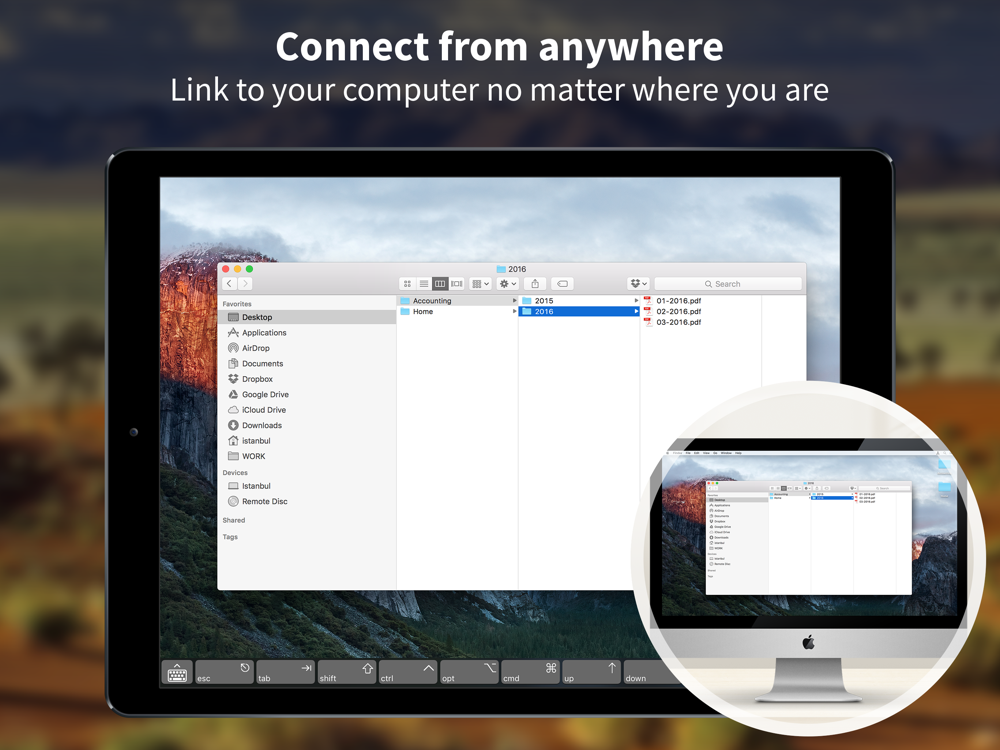Viewport: 1000px width, 750px height.
Task: Select the highlighted 2016 folder
Action: (579, 311)
